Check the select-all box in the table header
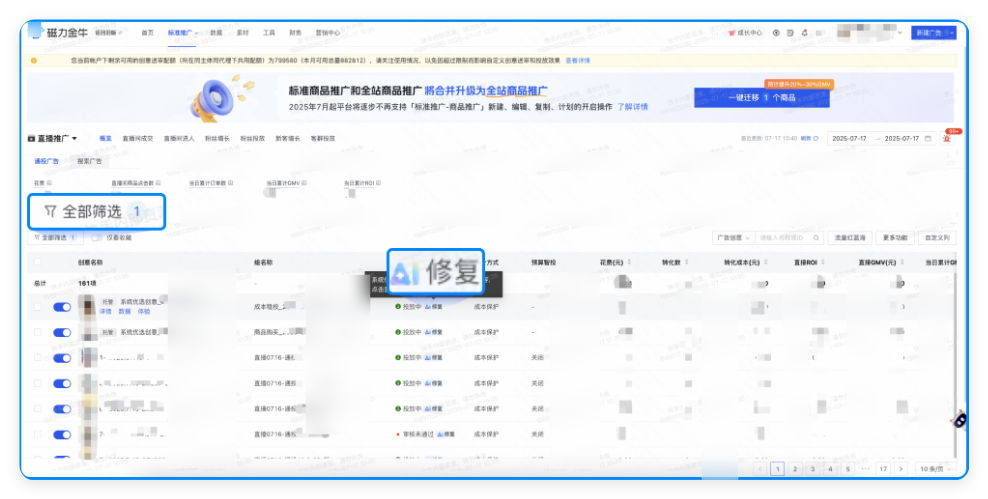This screenshot has width=988, height=499. tap(38, 263)
